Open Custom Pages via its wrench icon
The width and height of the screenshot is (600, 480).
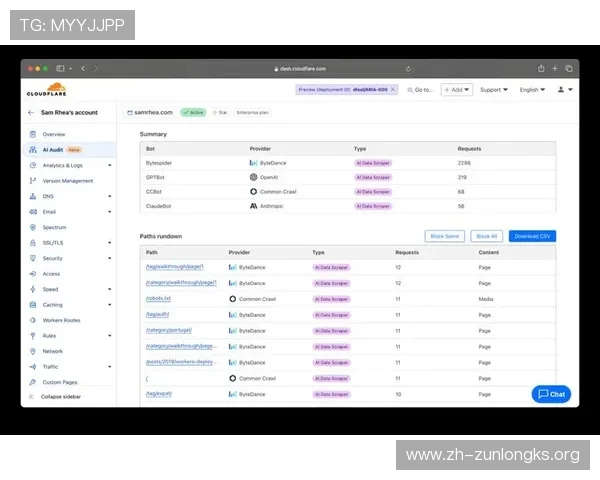coord(32,382)
